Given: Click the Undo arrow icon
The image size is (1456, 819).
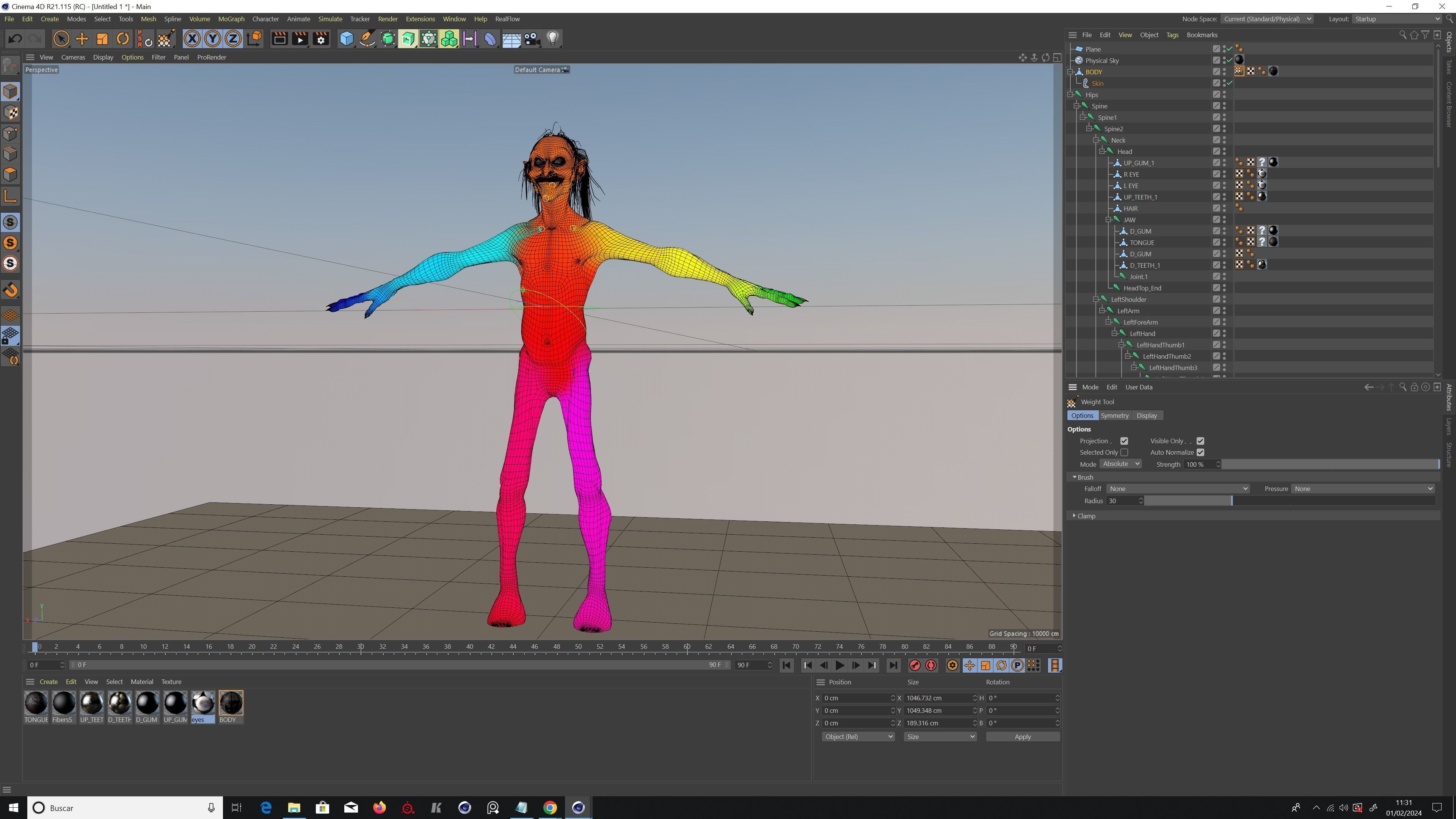Looking at the screenshot, I should click(x=15, y=38).
